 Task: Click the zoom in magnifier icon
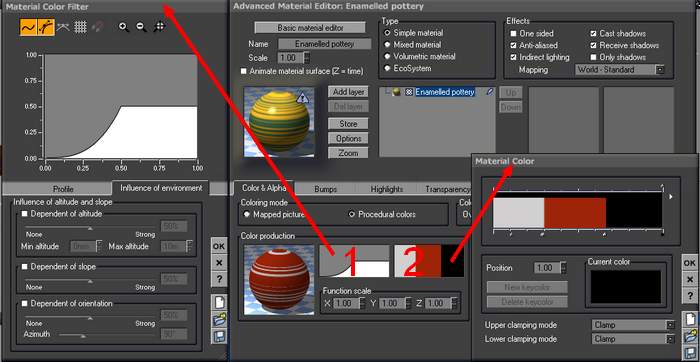point(124,27)
